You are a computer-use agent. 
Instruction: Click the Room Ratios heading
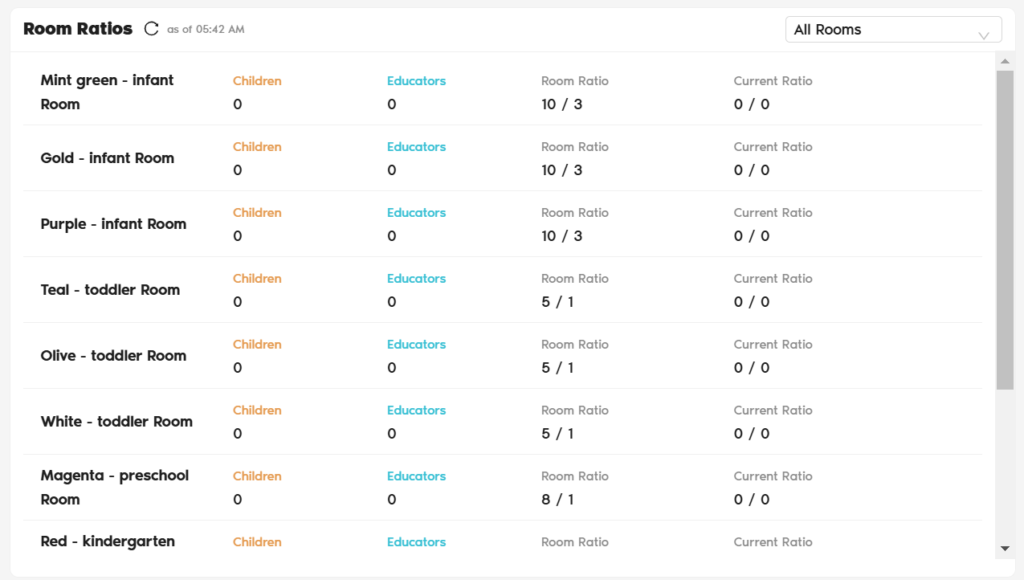tap(78, 29)
